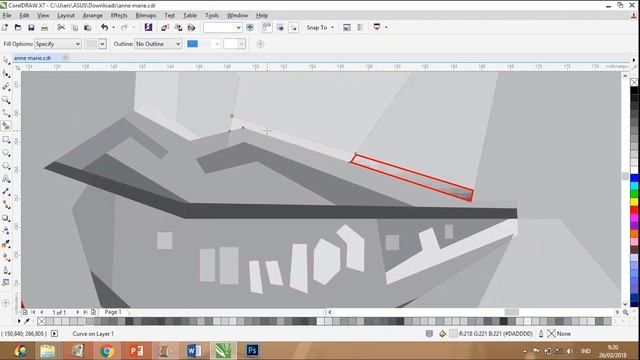Open the zoom level dropdown
Viewport: 640px width, 360px height.
point(238,27)
